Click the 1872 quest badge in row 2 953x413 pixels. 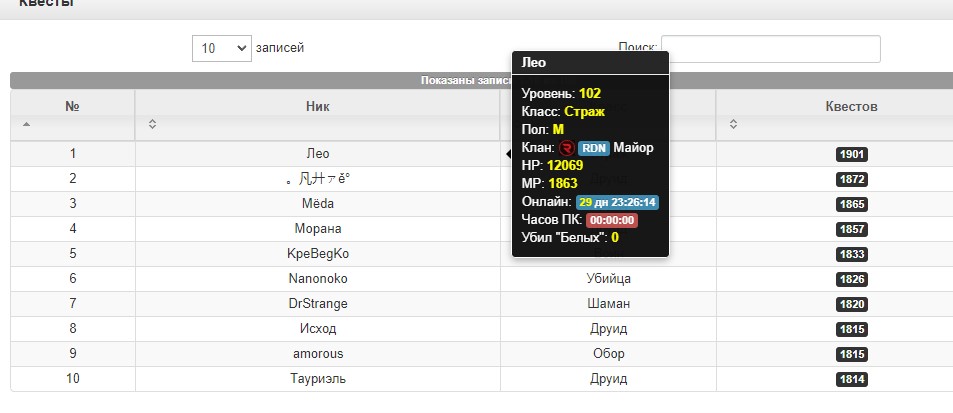coord(851,179)
